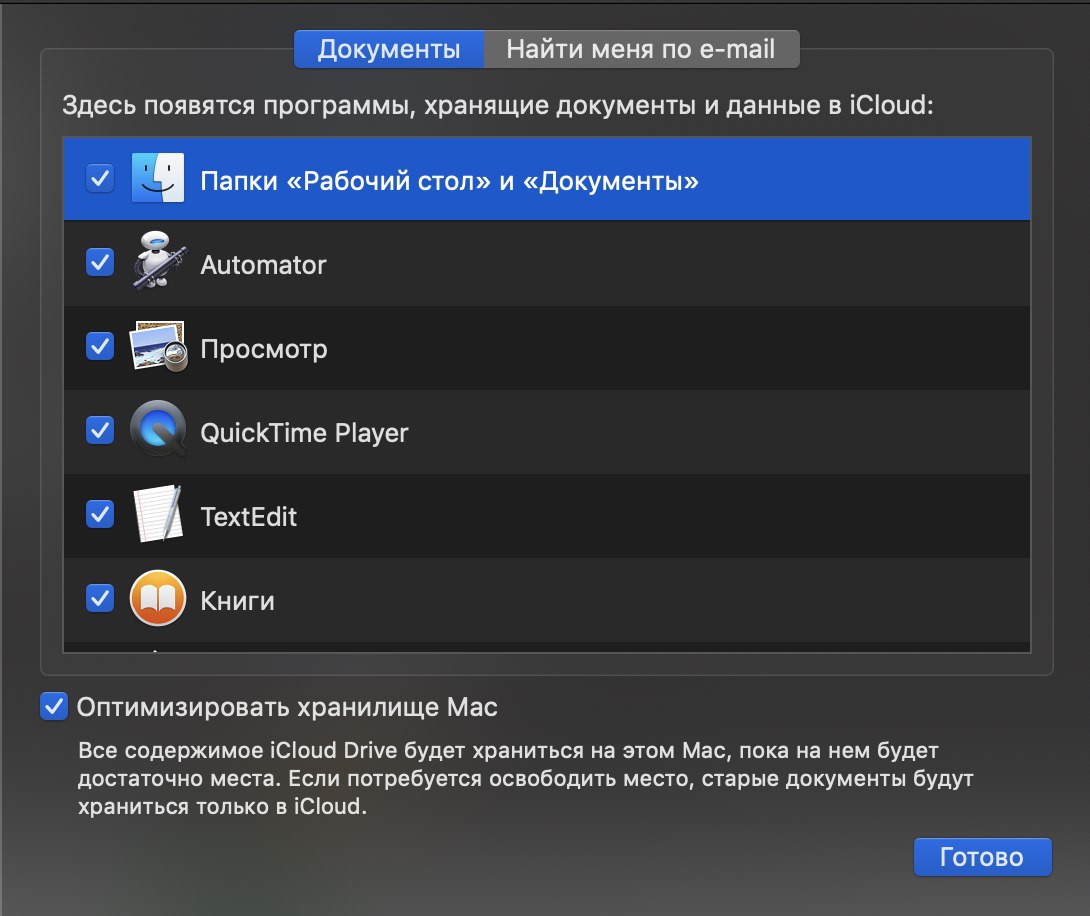The width and height of the screenshot is (1090, 916).
Task: Click the Готово button
Action: [982, 857]
